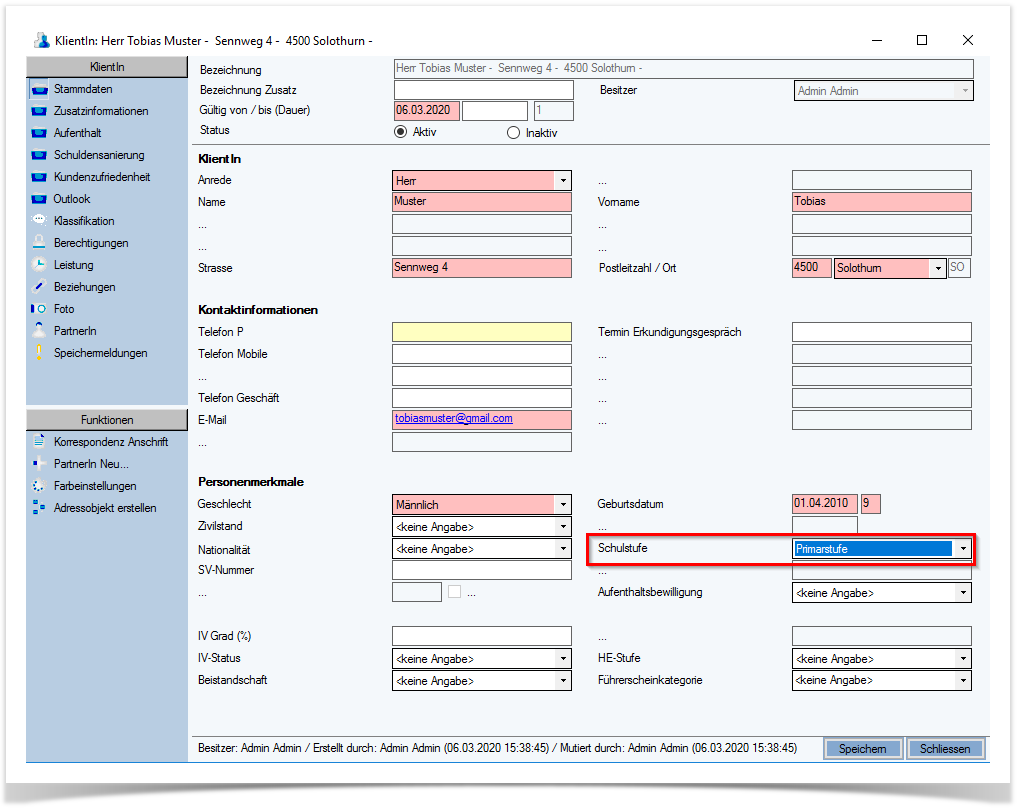Click the Adressobjekt erstellen icon
1024x812 pixels.
pos(39,507)
